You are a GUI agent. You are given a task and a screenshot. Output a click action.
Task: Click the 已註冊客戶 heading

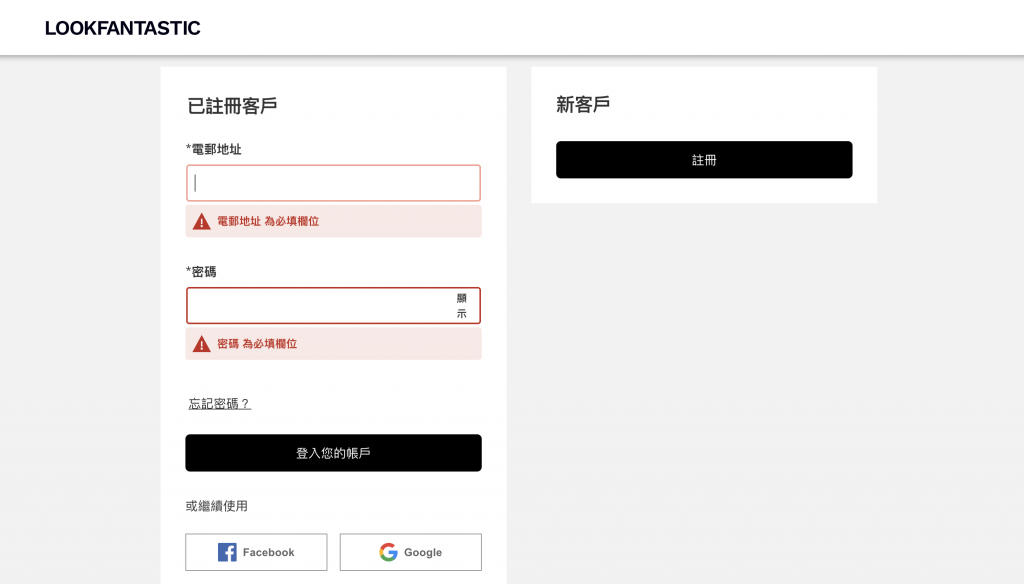pyautogui.click(x=232, y=106)
